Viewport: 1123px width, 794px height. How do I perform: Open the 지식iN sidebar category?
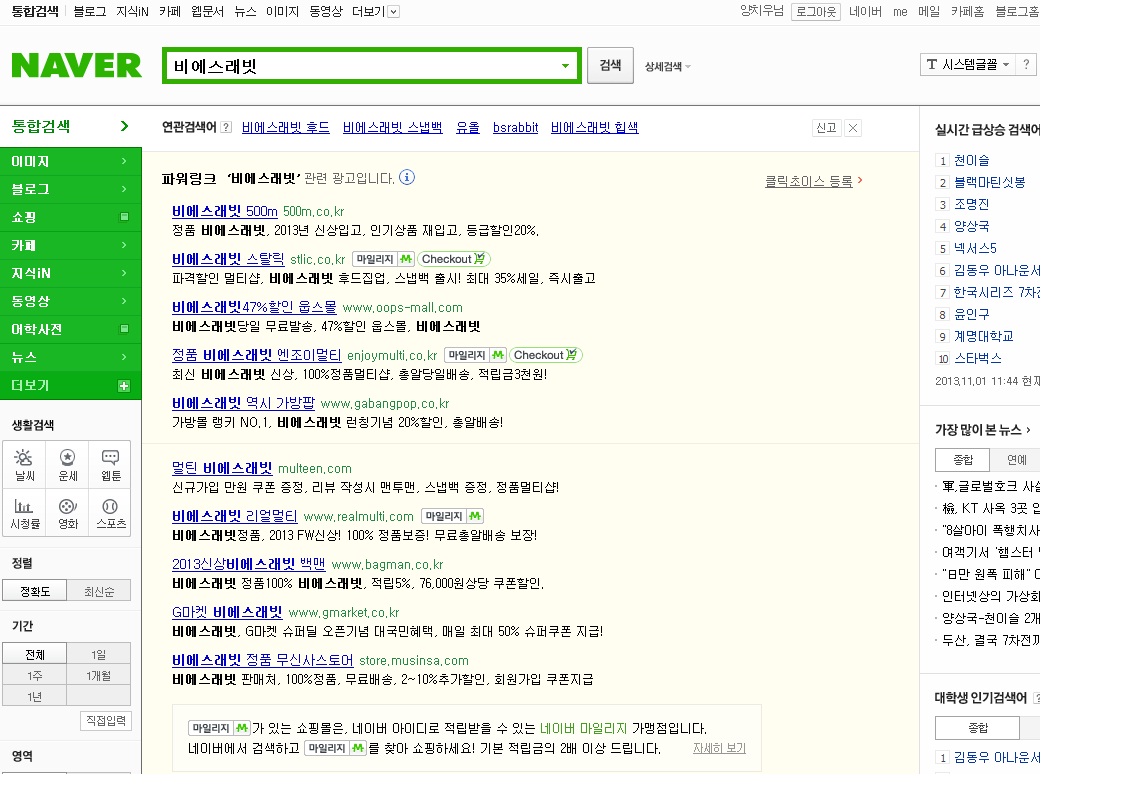coord(71,273)
